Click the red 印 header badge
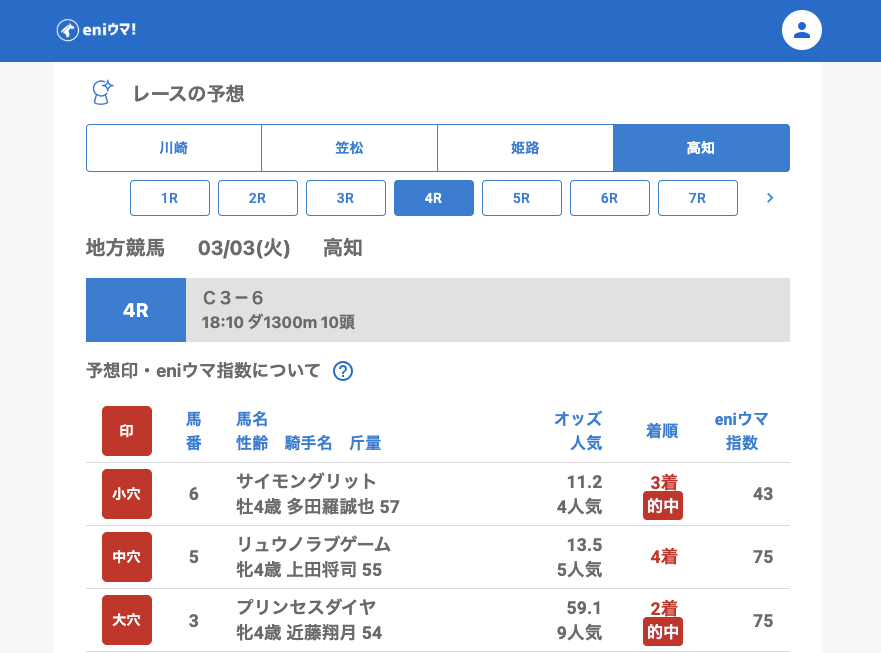Viewport: 881px width, 653px height. [127, 431]
